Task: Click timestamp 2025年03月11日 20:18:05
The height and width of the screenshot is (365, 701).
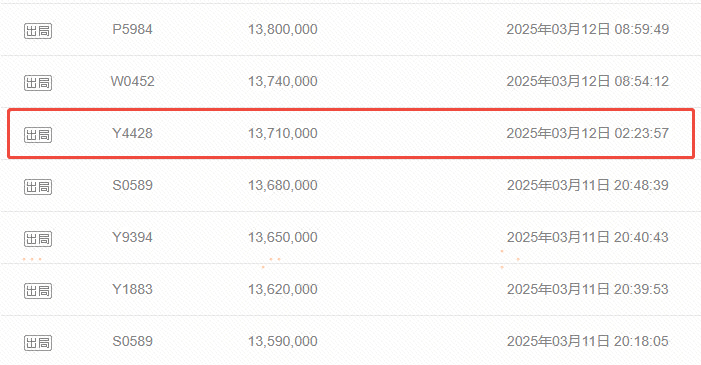Action: click(588, 341)
